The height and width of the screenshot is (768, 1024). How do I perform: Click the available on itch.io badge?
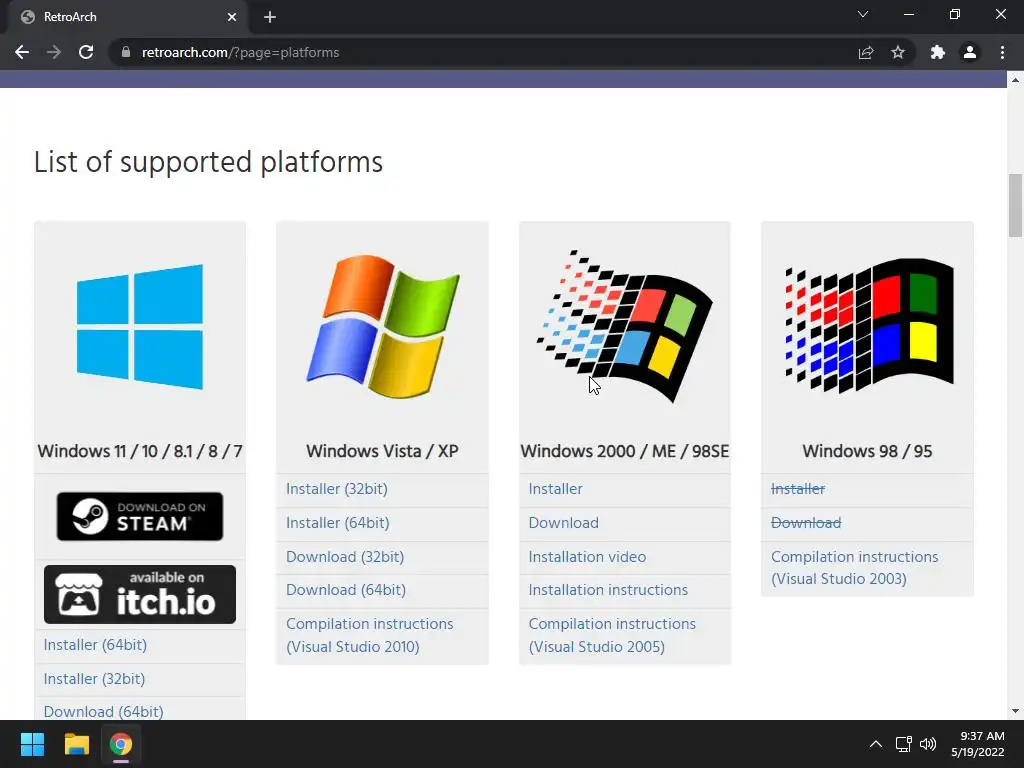pyautogui.click(x=140, y=594)
